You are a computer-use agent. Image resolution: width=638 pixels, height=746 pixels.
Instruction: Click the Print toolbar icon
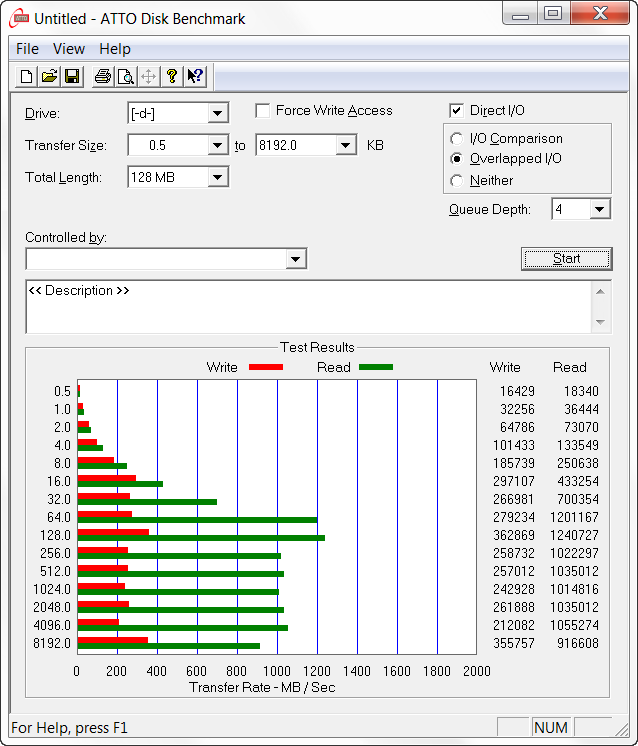pyautogui.click(x=103, y=76)
